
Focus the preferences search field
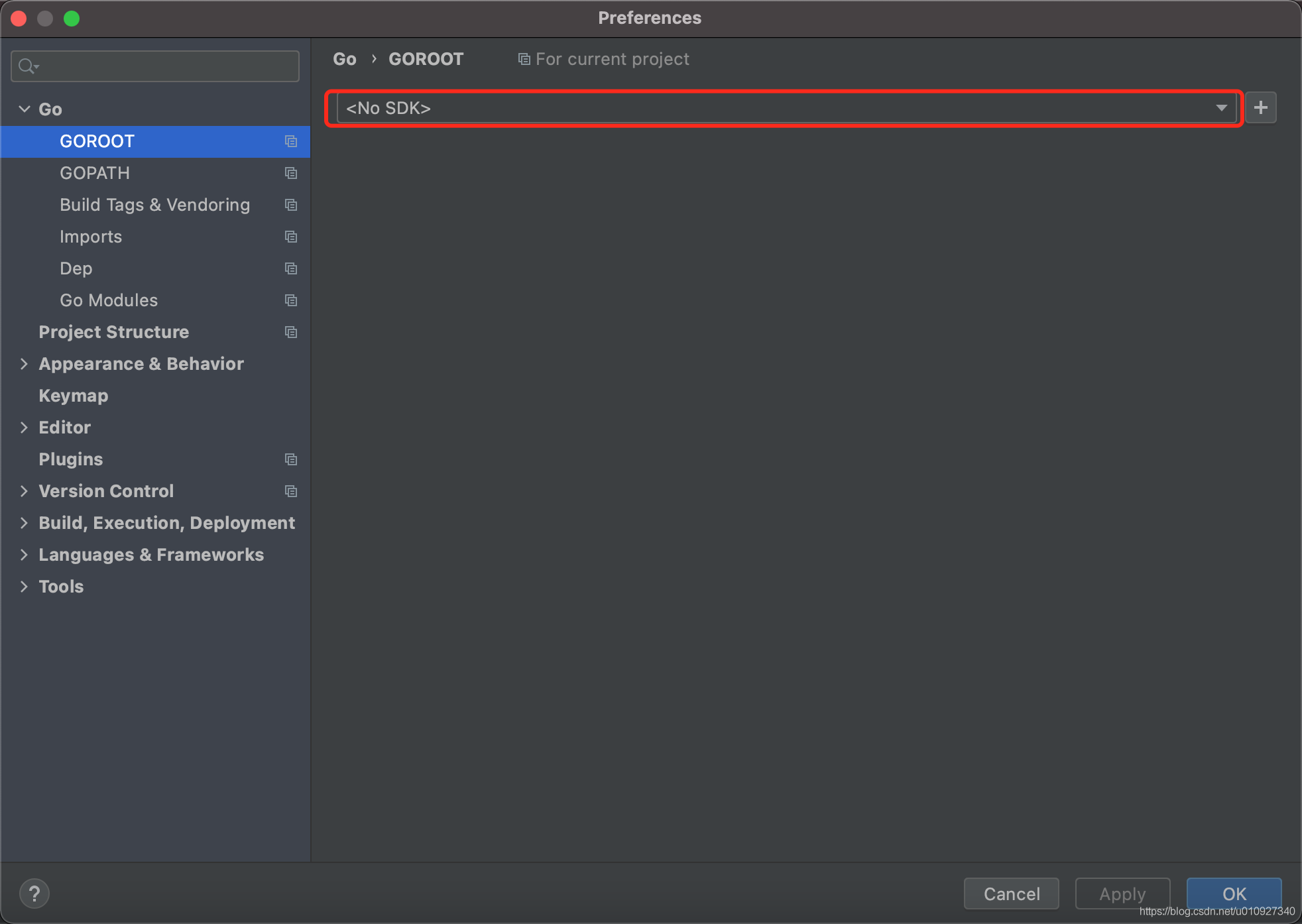click(x=166, y=66)
